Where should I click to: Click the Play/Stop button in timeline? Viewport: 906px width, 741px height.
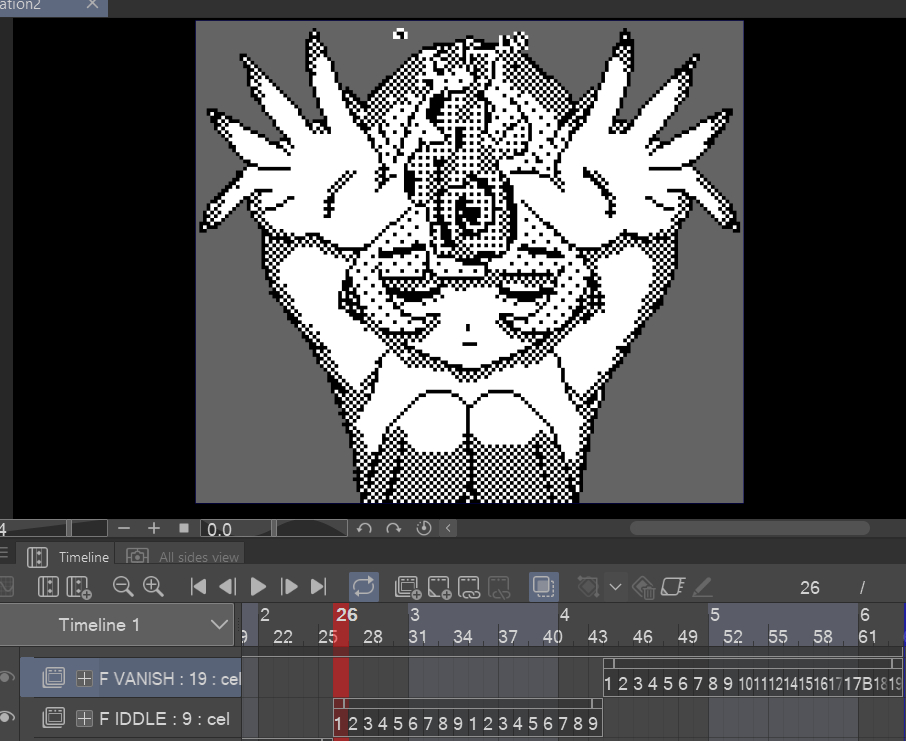coord(258,587)
